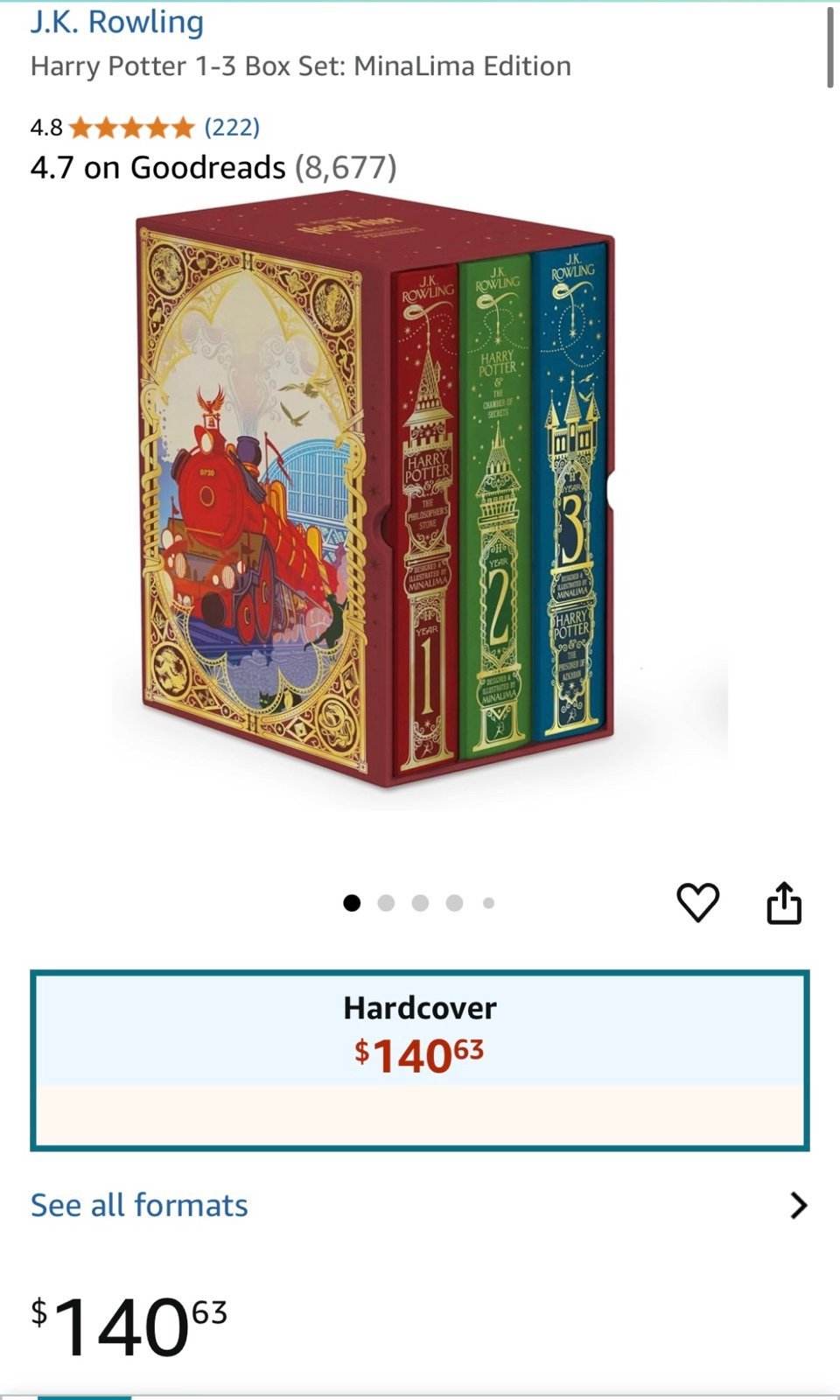This screenshot has height=1400, width=840.
Task: Tap the large $140.63 price at bottom
Action: pyautogui.click(x=129, y=1326)
